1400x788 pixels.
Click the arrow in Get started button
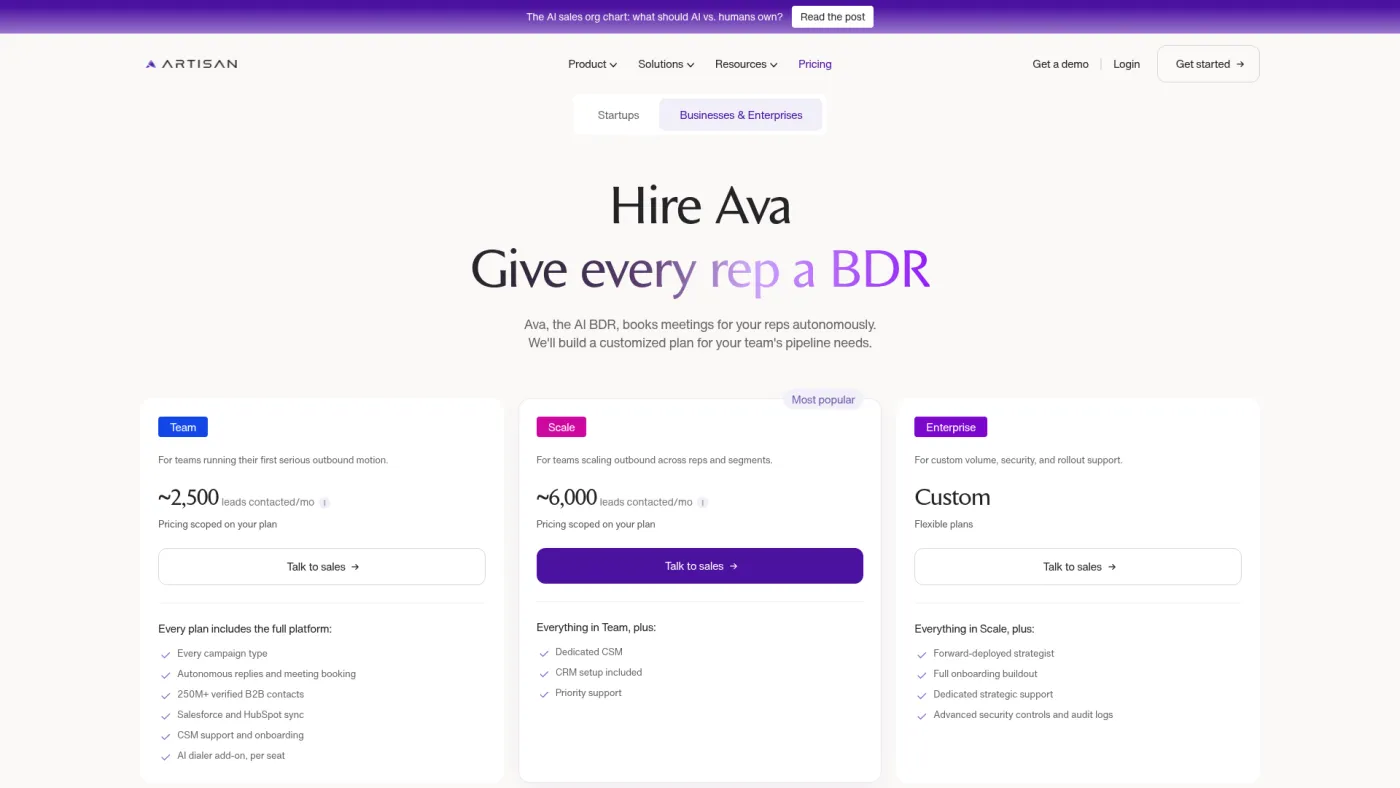tap(1240, 64)
